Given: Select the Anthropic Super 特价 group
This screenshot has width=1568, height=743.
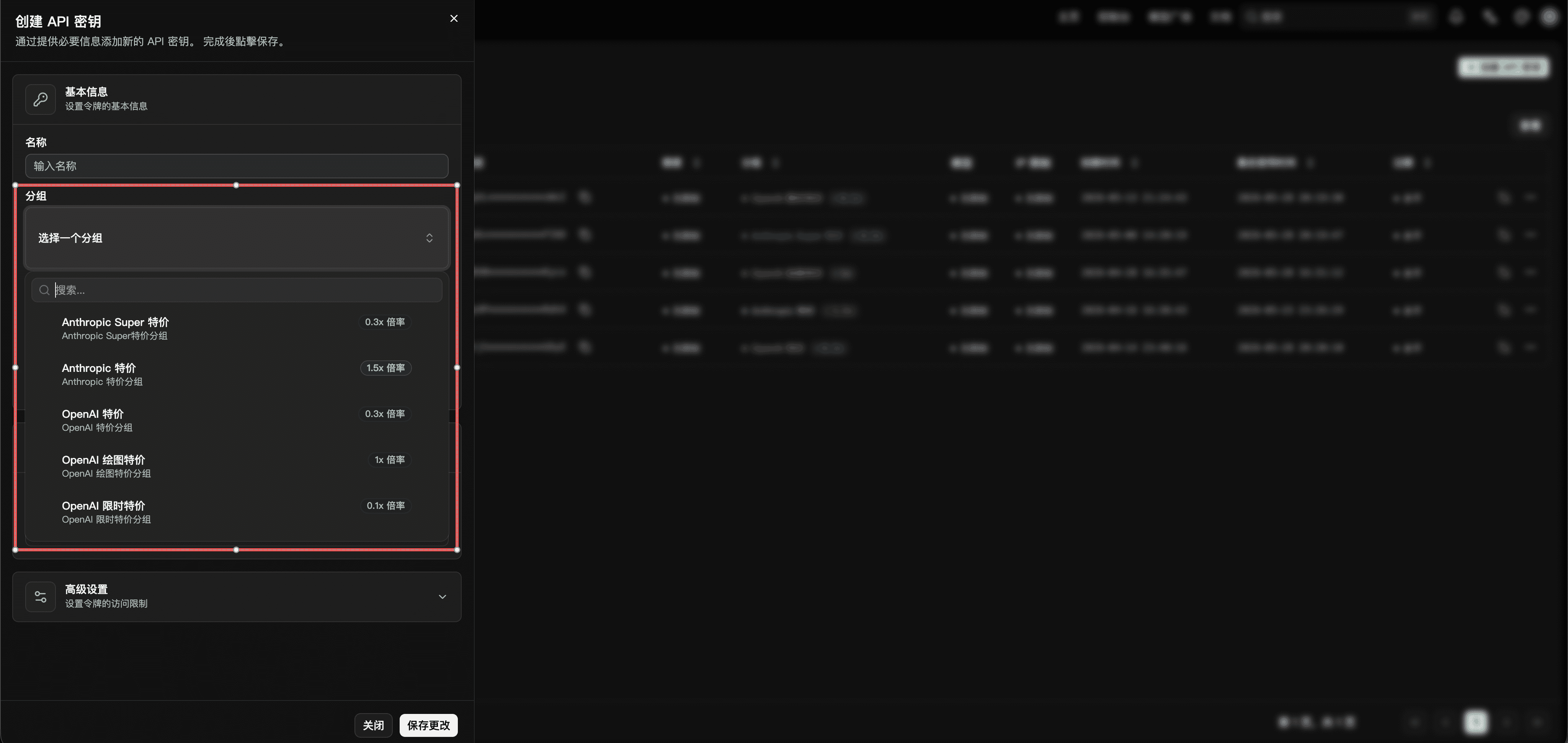Looking at the screenshot, I should [x=237, y=328].
